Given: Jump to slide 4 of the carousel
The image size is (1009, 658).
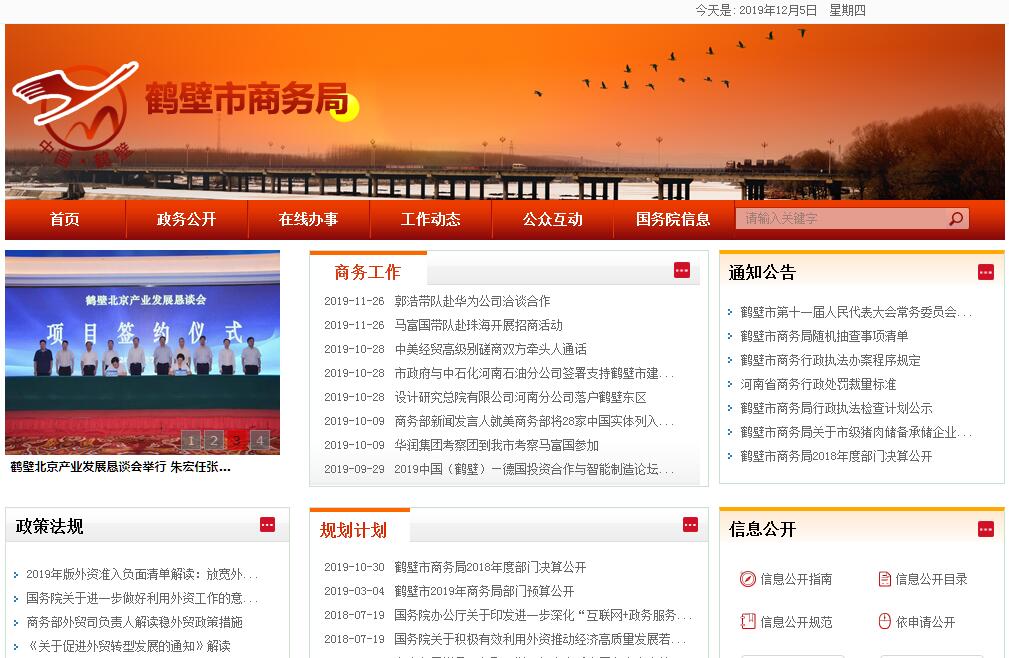Looking at the screenshot, I should (259, 440).
